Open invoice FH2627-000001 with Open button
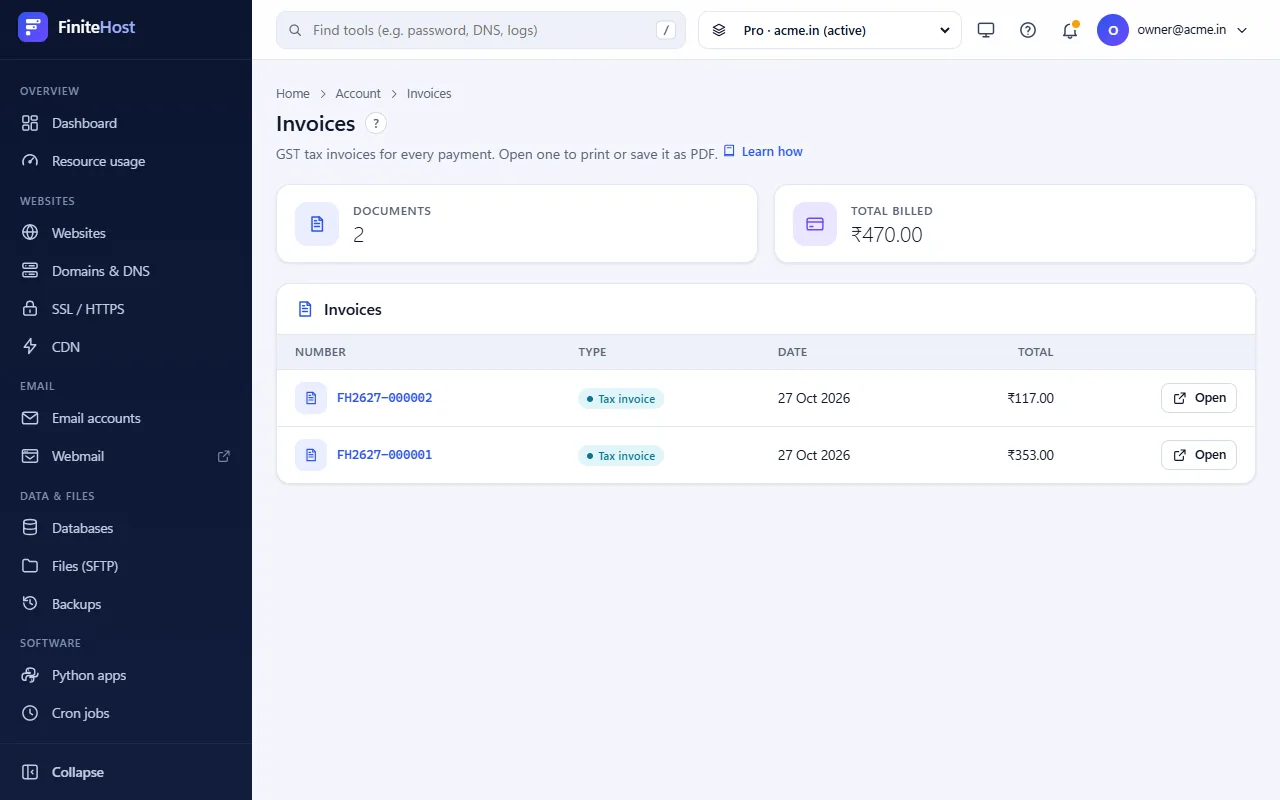Screen dimensions: 1280x800 click(1199, 455)
